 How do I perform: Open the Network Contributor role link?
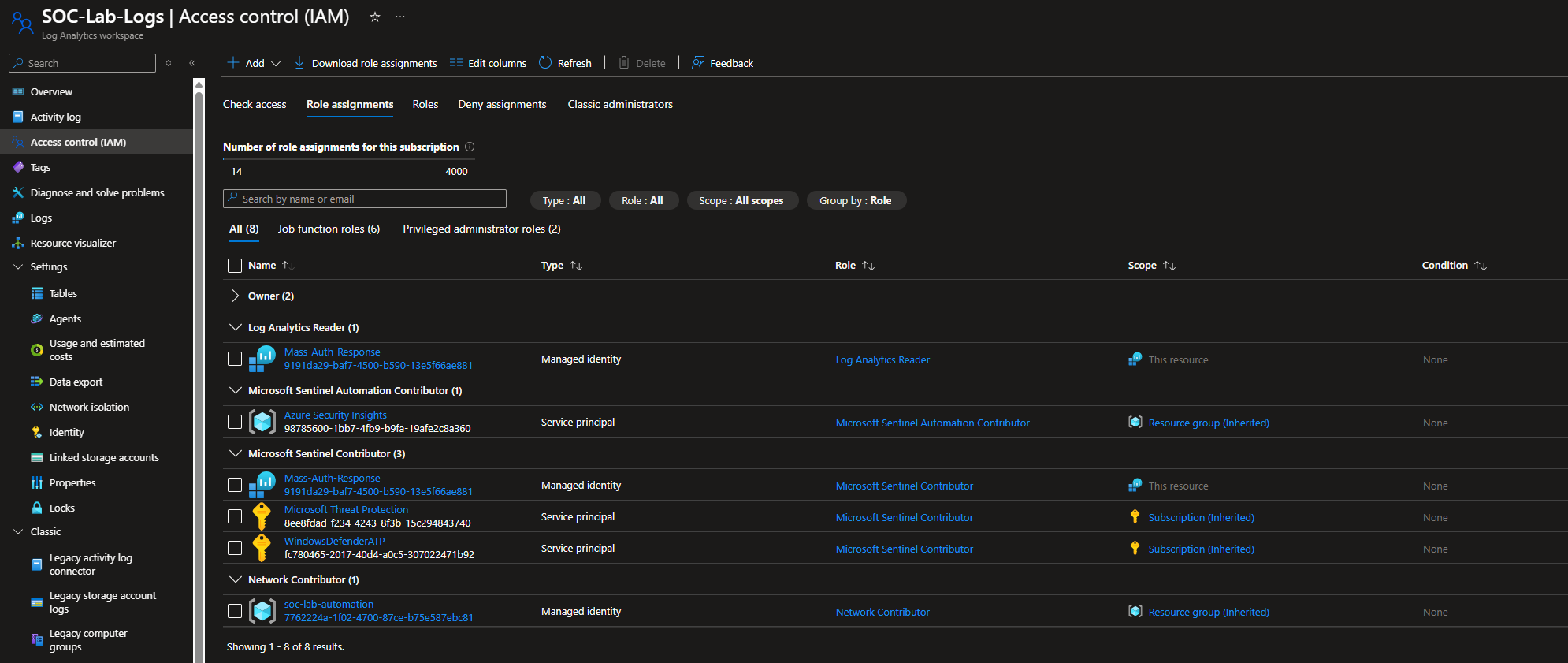[882, 613]
